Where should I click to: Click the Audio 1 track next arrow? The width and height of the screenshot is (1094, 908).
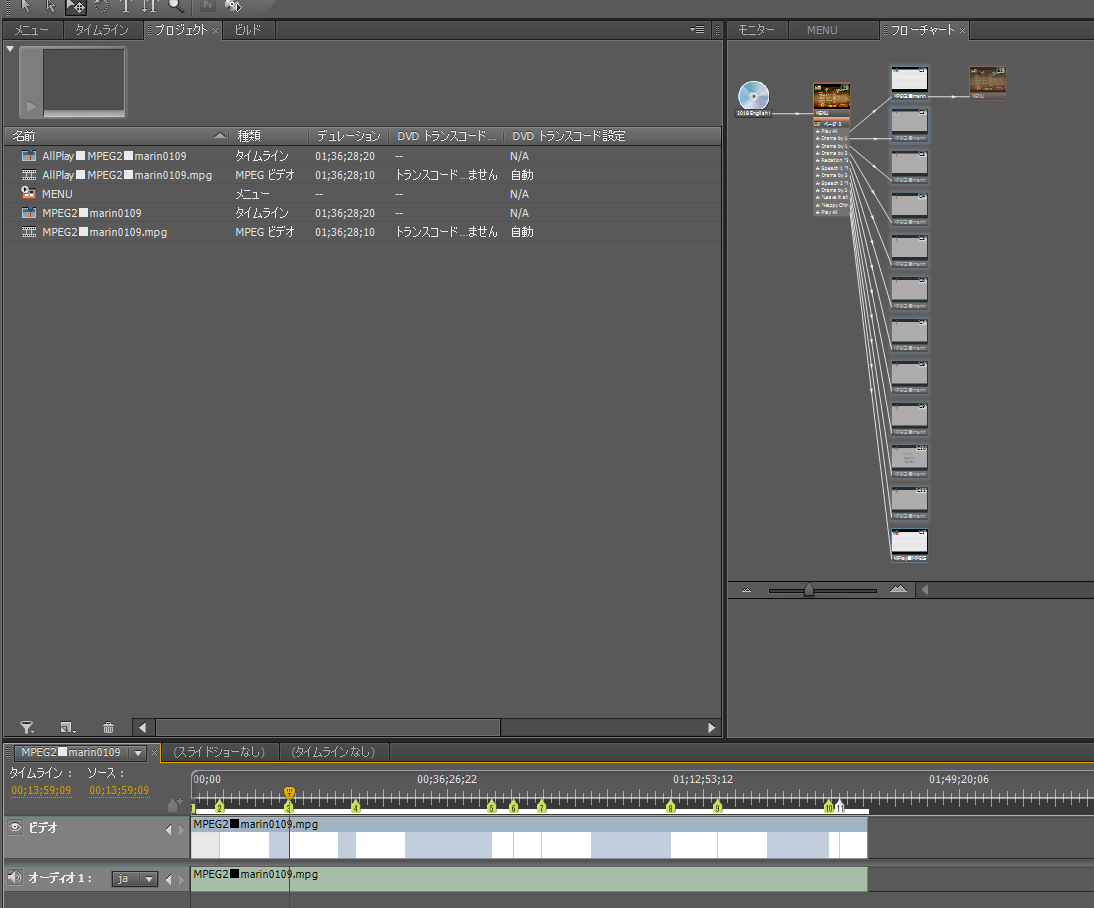(181, 879)
